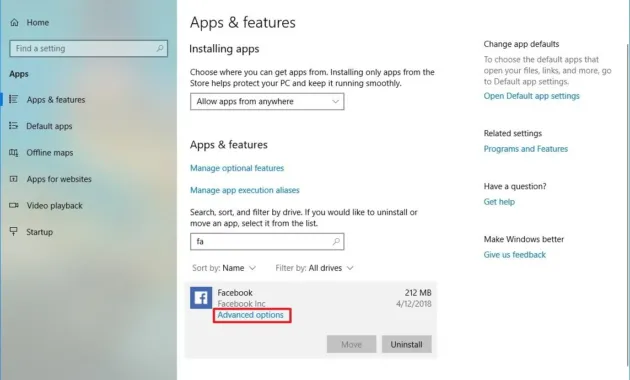
Task: Click the Startup icon
Action: tap(14, 231)
